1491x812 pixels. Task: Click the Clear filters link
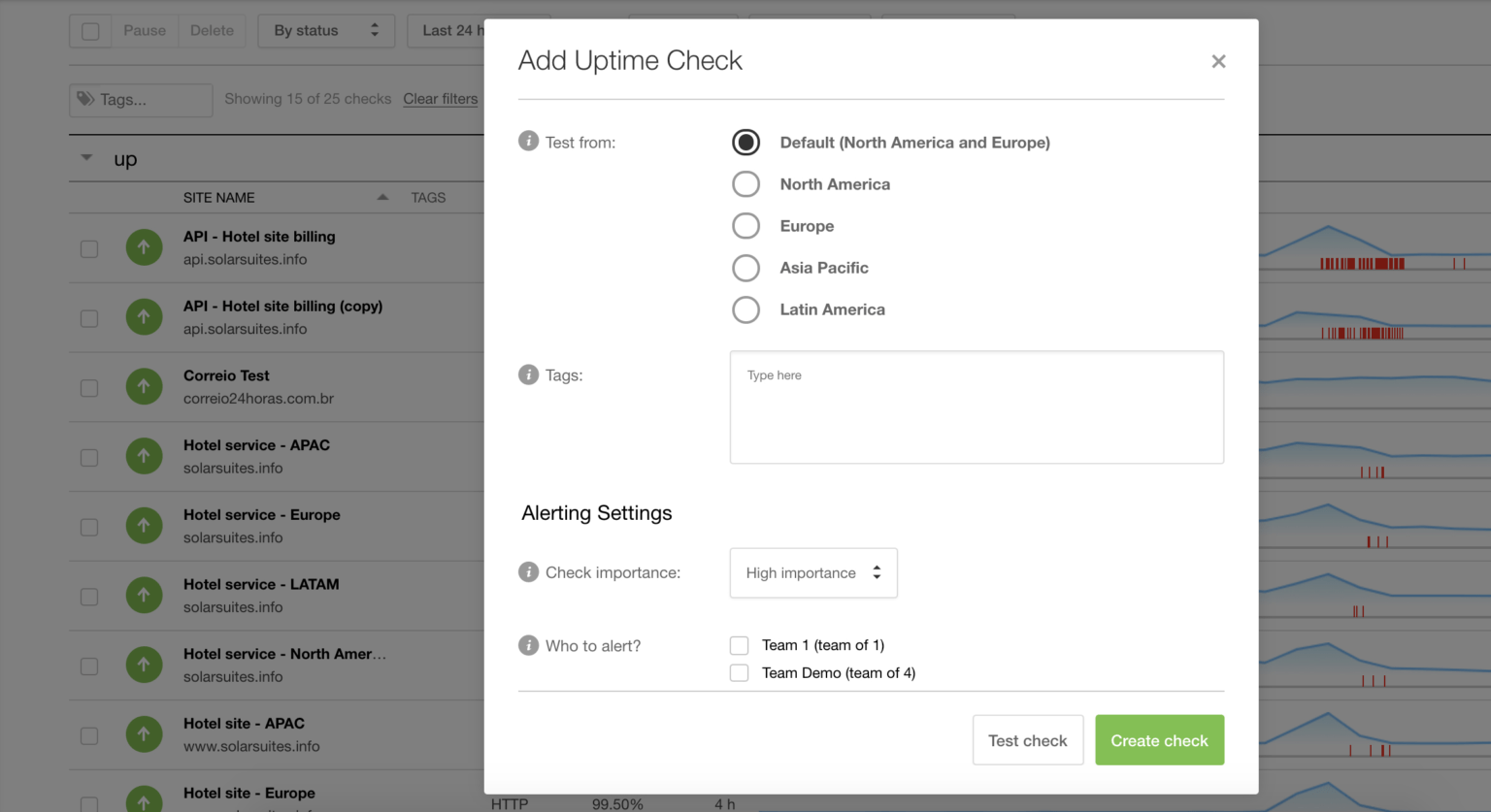point(440,99)
